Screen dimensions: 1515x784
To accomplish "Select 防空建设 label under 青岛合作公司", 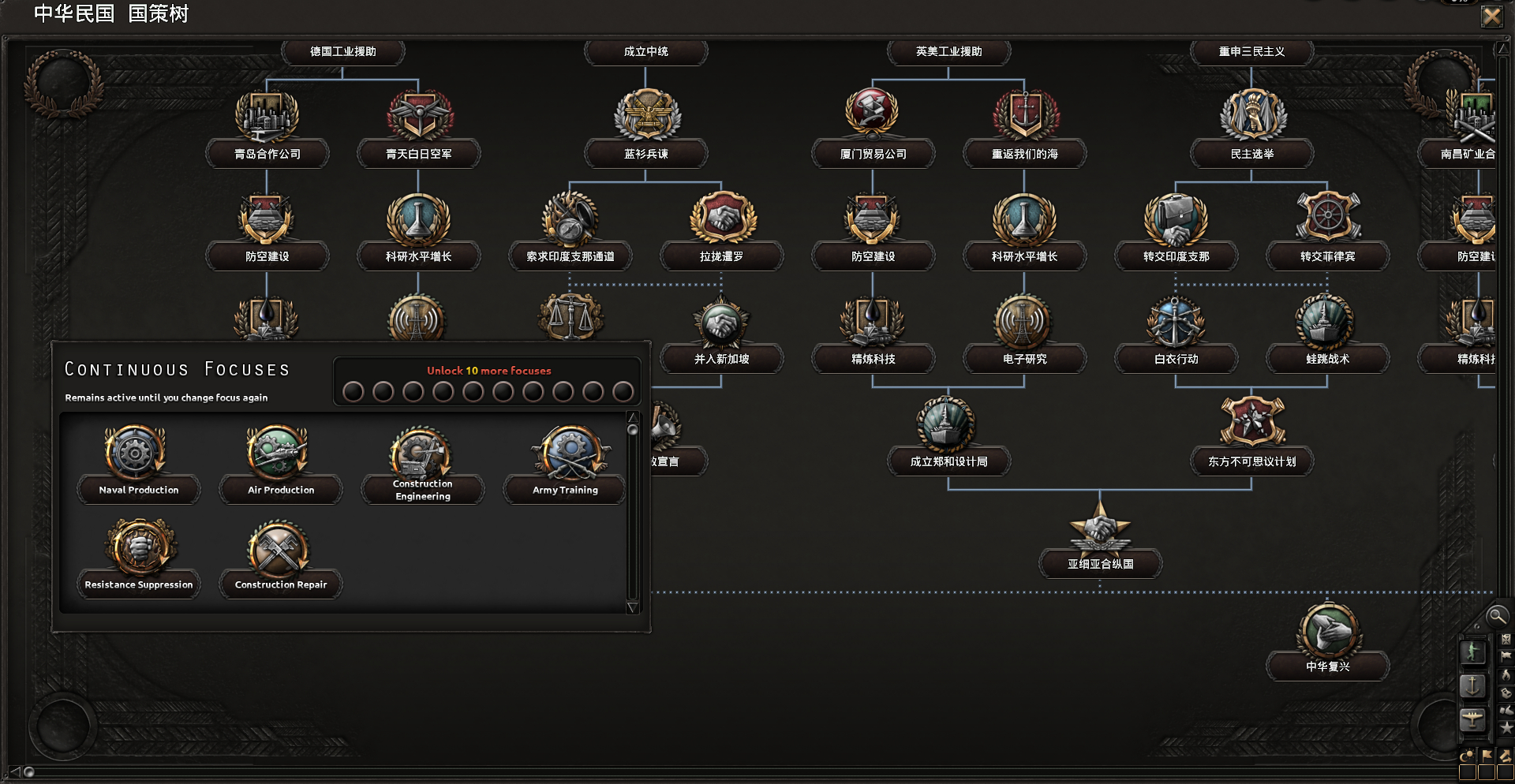I will [x=267, y=256].
